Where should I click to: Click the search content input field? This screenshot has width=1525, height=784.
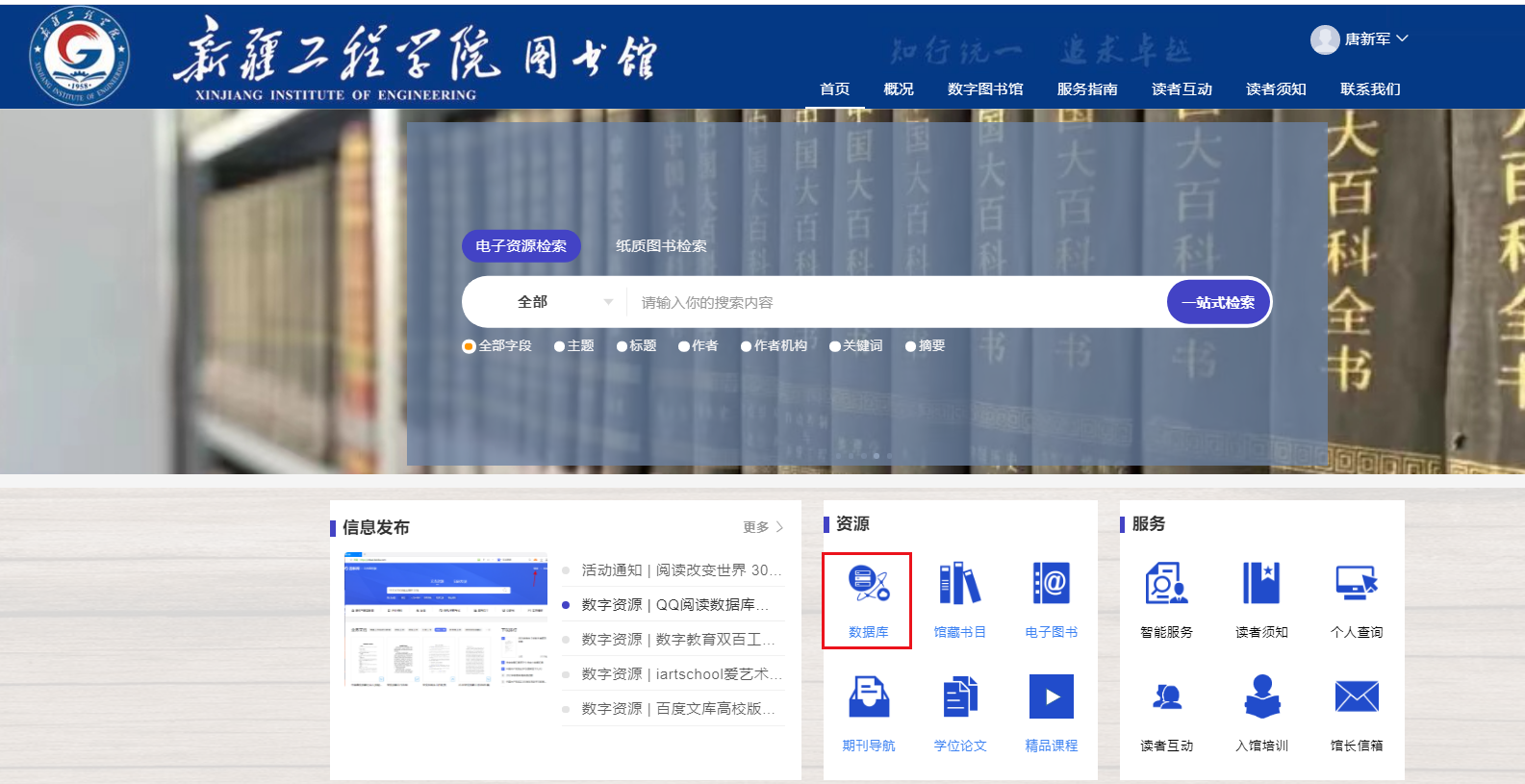897,302
